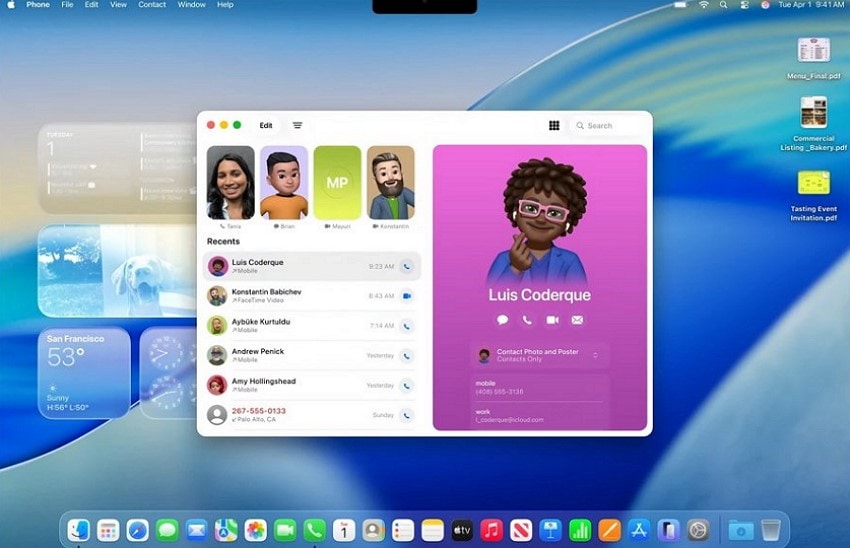Select Luis Coderque recents row
This screenshot has height=548, width=850.
coord(312,266)
